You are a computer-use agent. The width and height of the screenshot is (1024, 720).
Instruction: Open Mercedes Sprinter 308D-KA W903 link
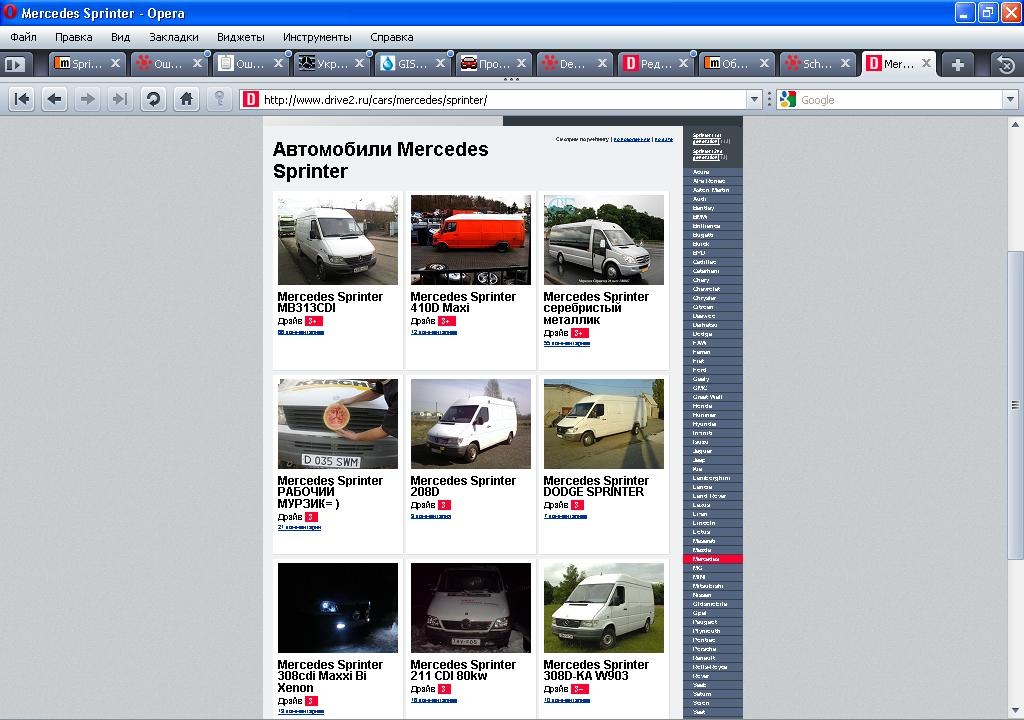[596, 670]
